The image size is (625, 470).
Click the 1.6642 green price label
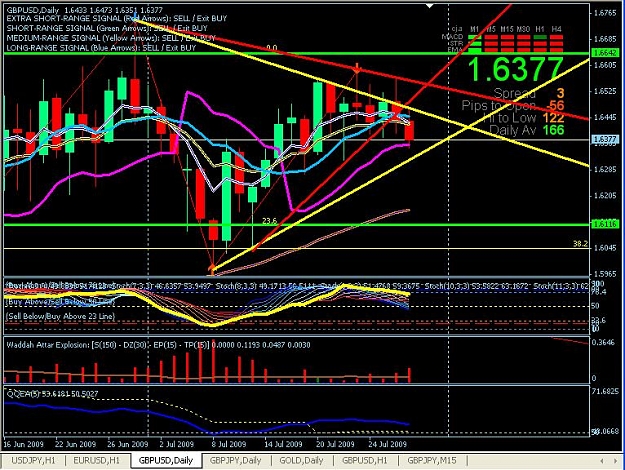[x=605, y=53]
